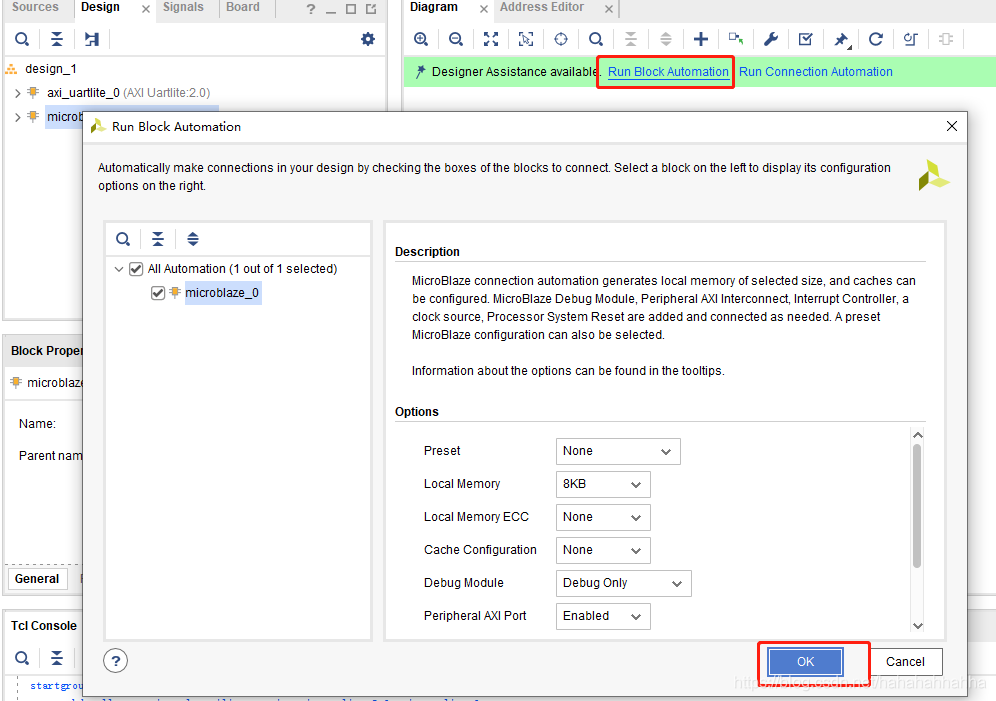Click auto-fit selection crosshair icon in Diagram
996x701 pixels.
[561, 39]
